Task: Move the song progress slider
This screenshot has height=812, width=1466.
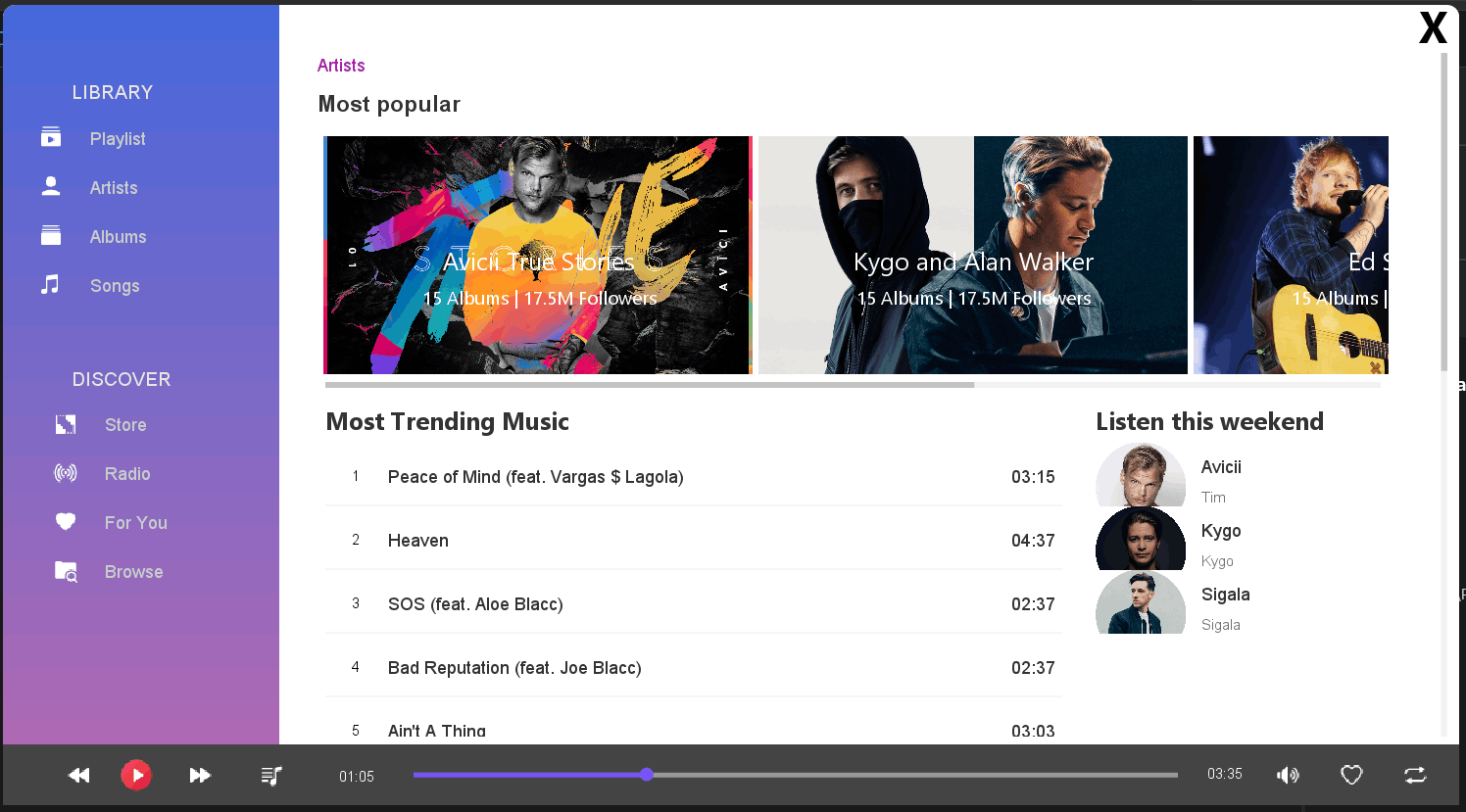Action: click(x=647, y=774)
